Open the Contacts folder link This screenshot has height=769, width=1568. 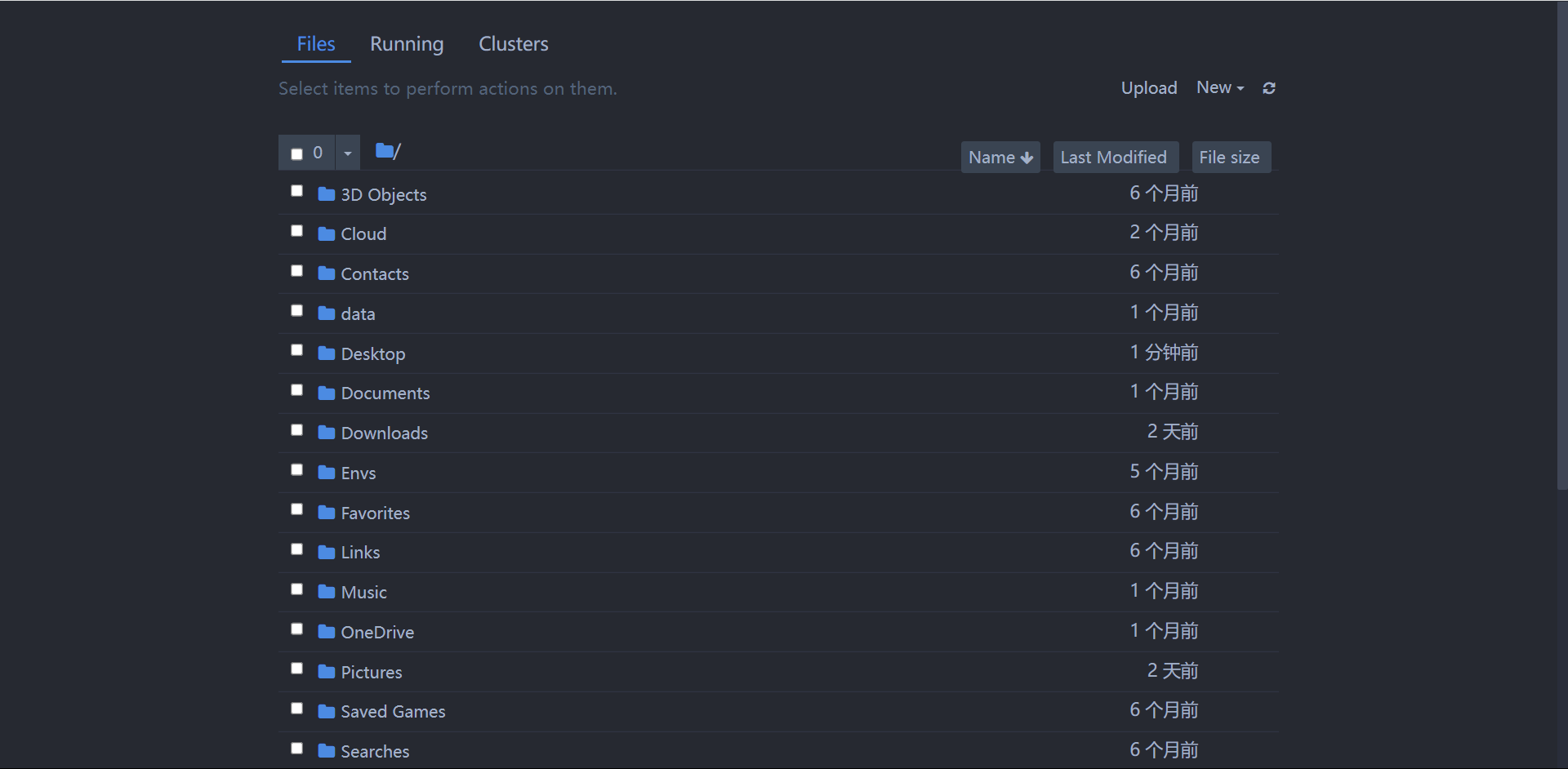pos(375,274)
